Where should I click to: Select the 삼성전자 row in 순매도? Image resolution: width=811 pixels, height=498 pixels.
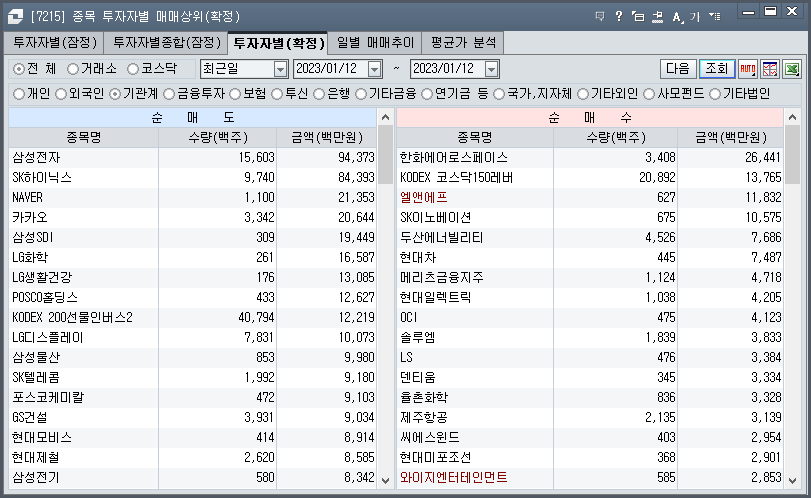pyautogui.click(x=192, y=157)
